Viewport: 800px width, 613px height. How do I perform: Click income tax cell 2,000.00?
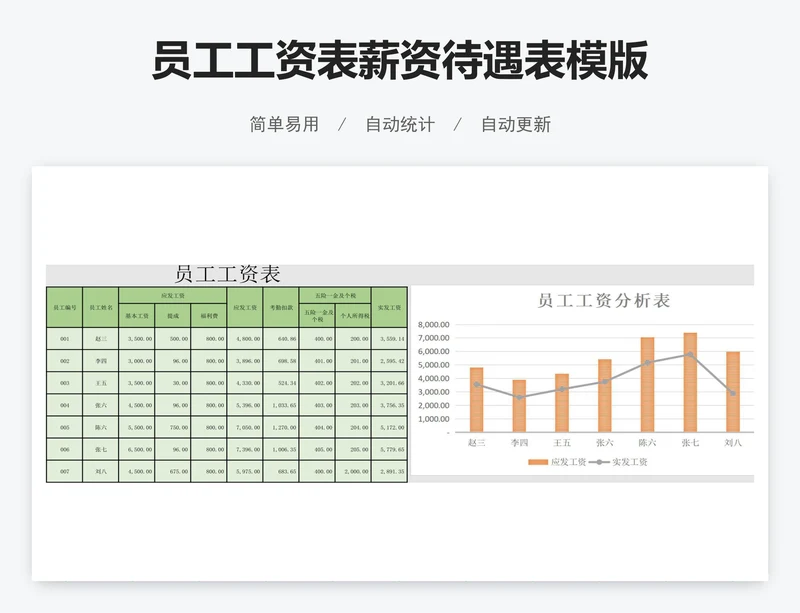[354, 471]
